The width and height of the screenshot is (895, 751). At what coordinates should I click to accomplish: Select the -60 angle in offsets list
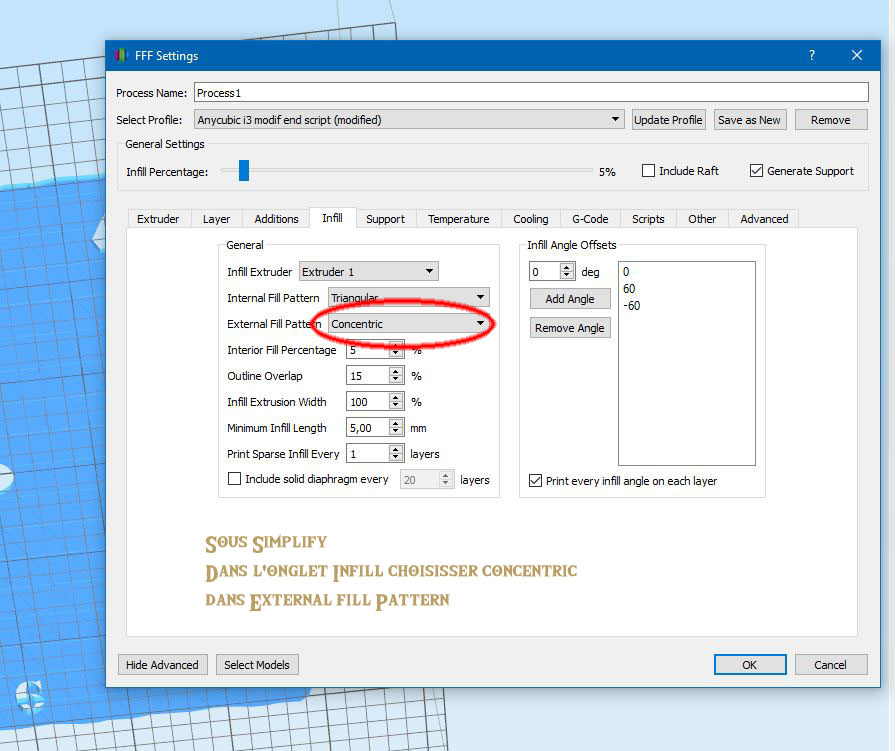pyautogui.click(x=687, y=305)
